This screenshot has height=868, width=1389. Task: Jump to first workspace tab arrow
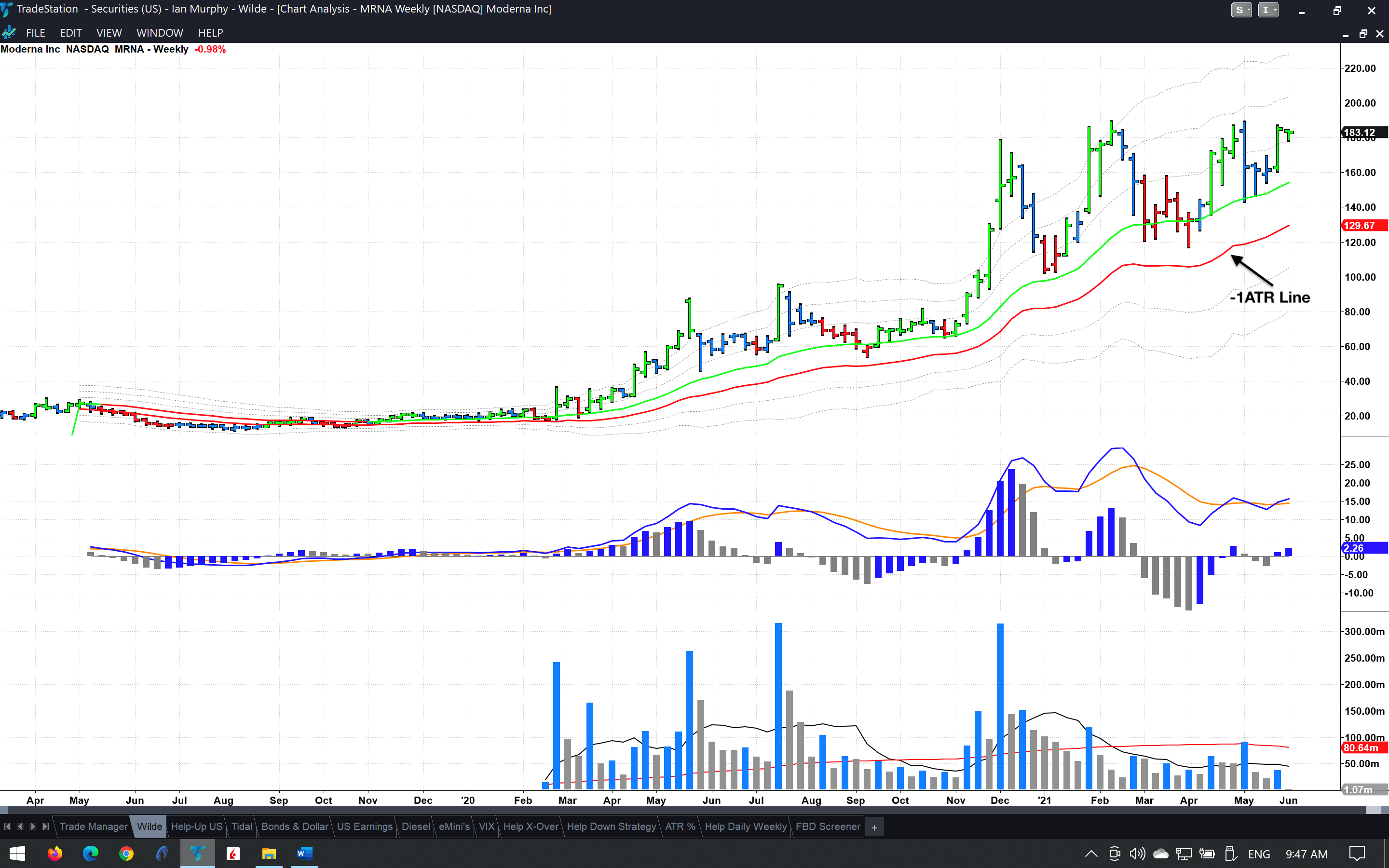pyautogui.click(x=7, y=827)
